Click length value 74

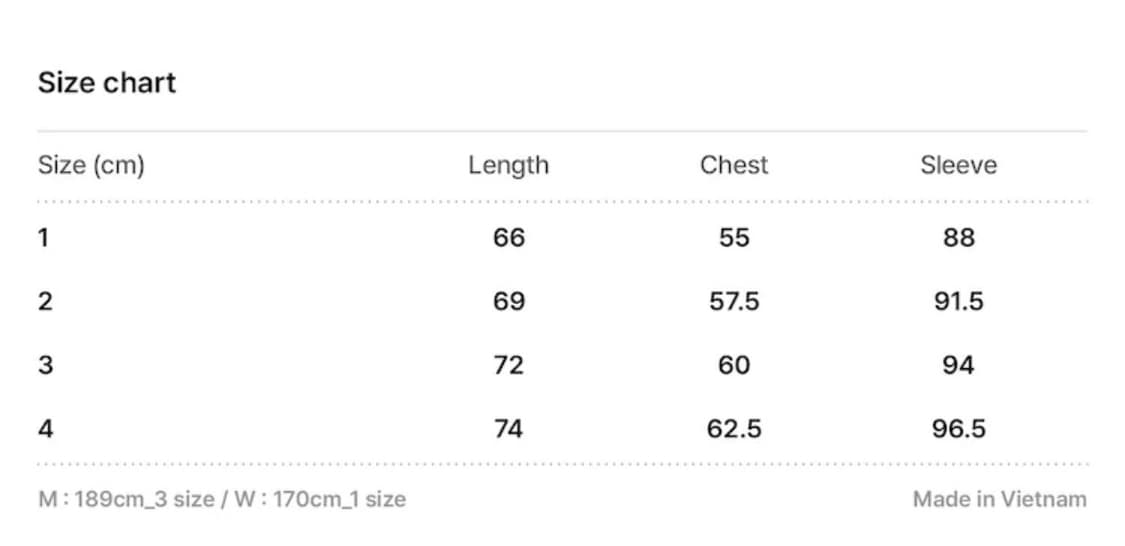pyautogui.click(x=508, y=429)
